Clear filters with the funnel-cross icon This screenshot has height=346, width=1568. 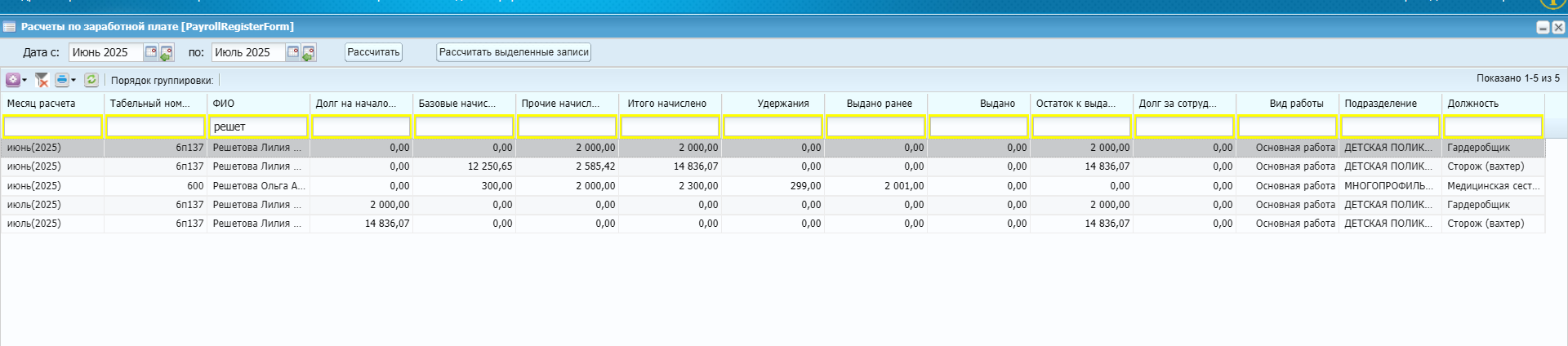42,80
